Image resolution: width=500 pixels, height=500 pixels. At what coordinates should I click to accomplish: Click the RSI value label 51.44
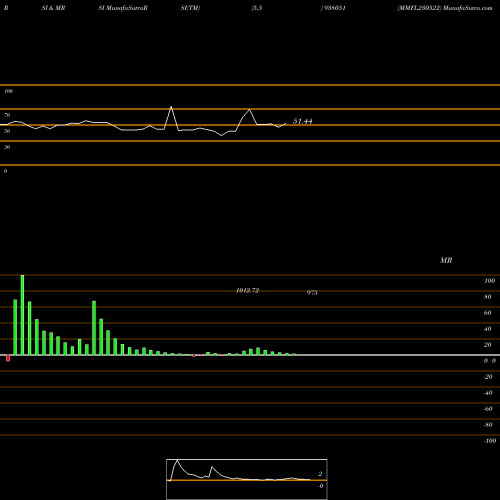coord(302,121)
